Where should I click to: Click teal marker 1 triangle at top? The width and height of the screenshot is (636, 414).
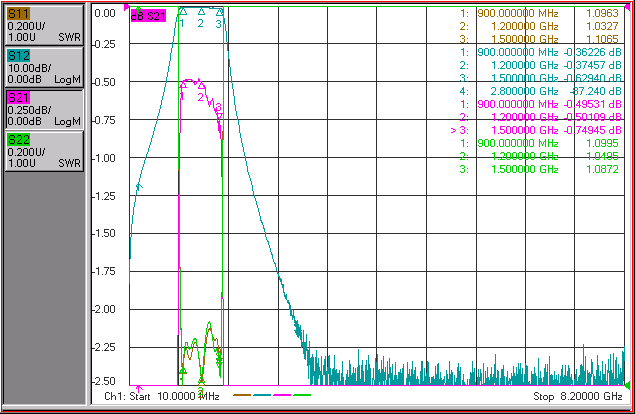183,11
